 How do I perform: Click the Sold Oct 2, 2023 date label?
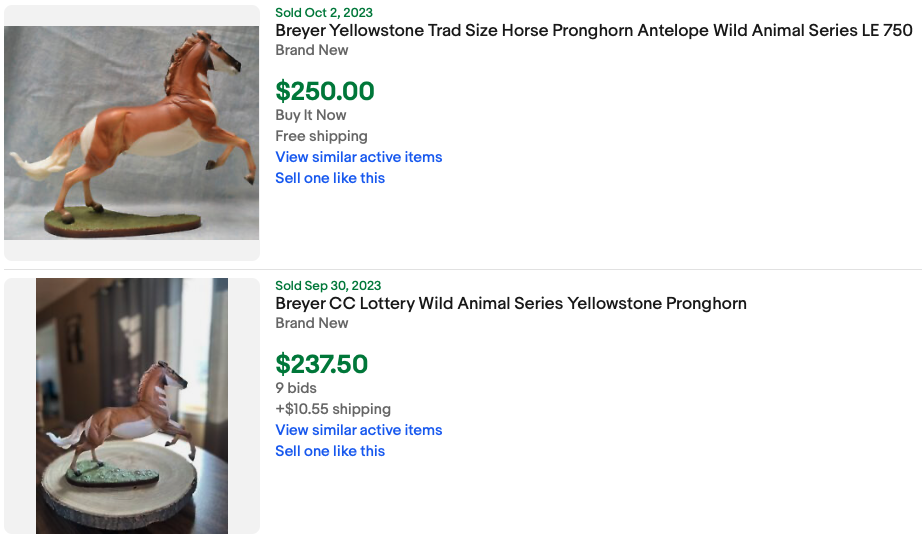[x=323, y=13]
